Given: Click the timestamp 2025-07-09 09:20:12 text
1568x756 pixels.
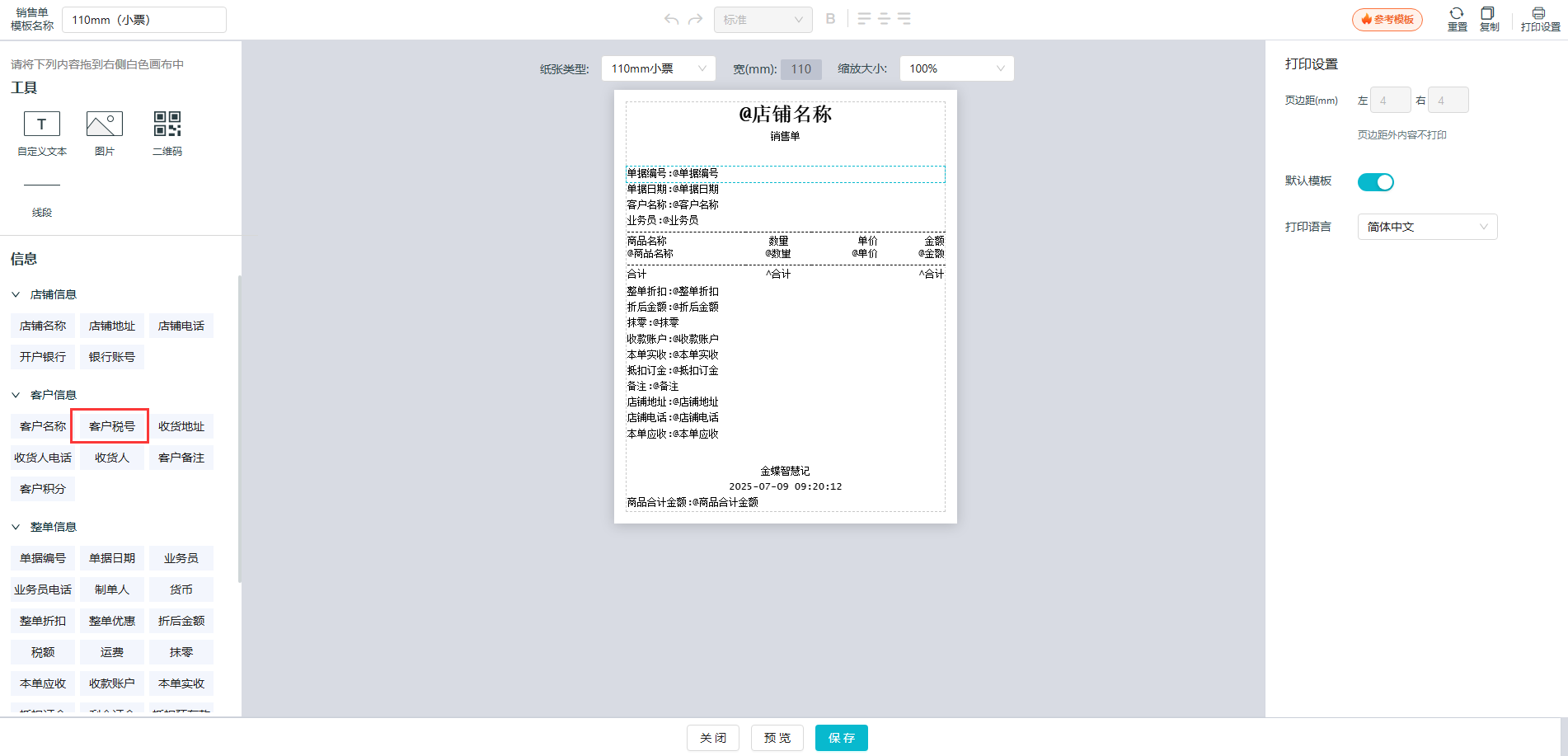Looking at the screenshot, I should tap(785, 486).
